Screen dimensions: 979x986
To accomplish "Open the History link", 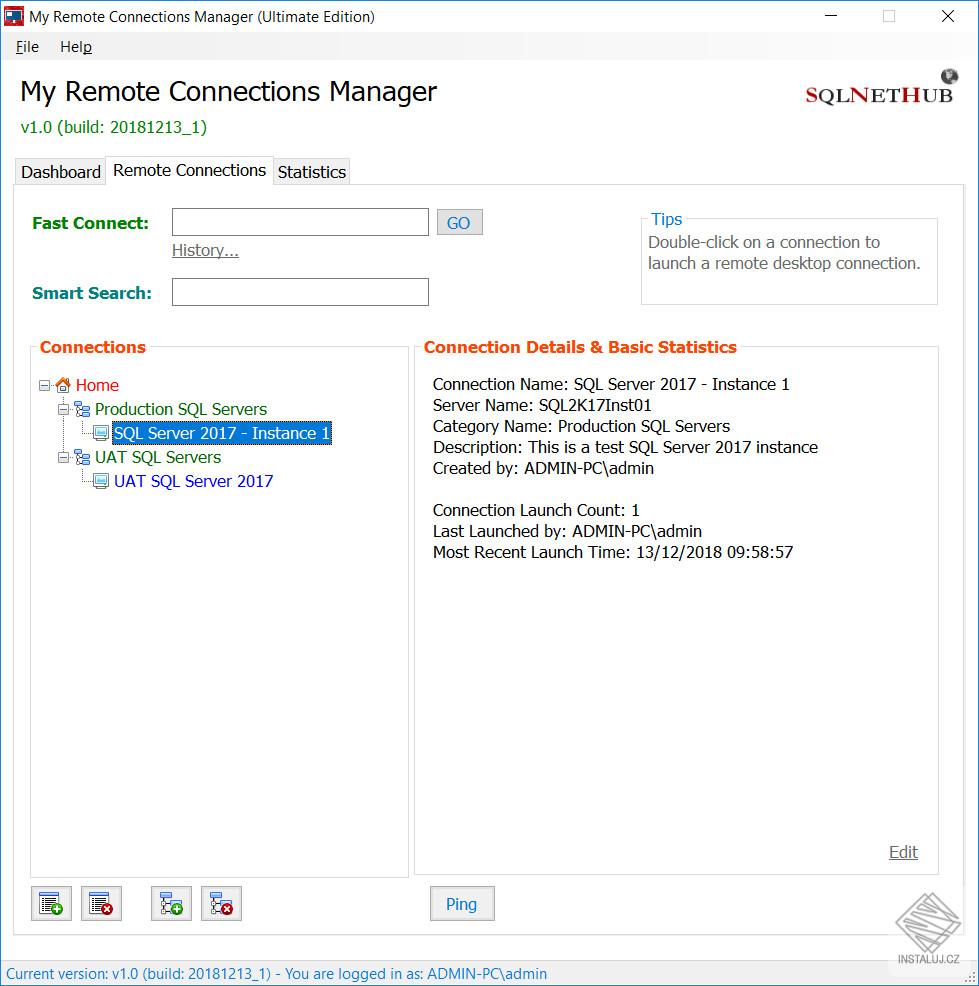I will click(205, 250).
